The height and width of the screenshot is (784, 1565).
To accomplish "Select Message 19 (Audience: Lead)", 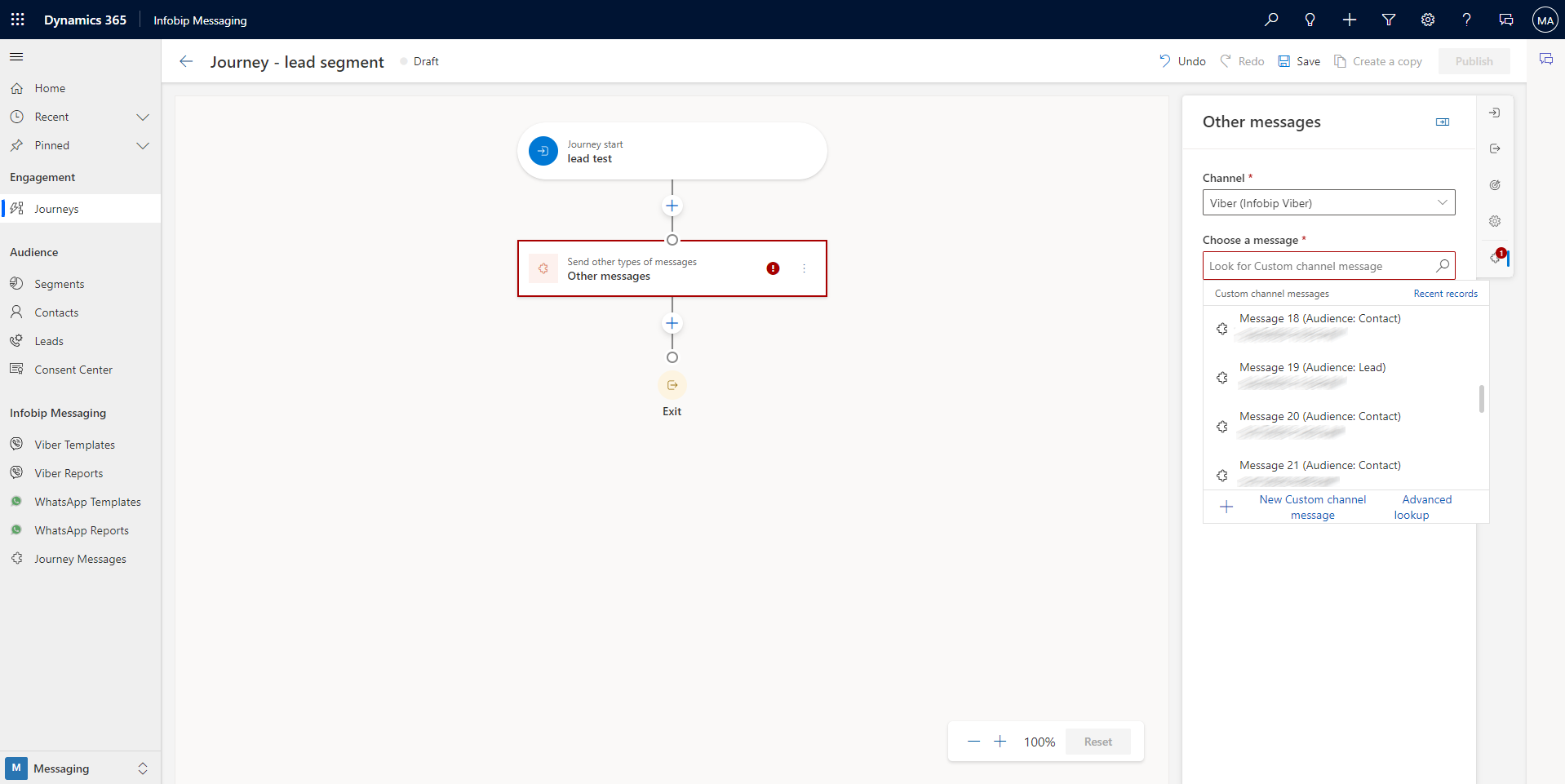I will coord(1342,376).
